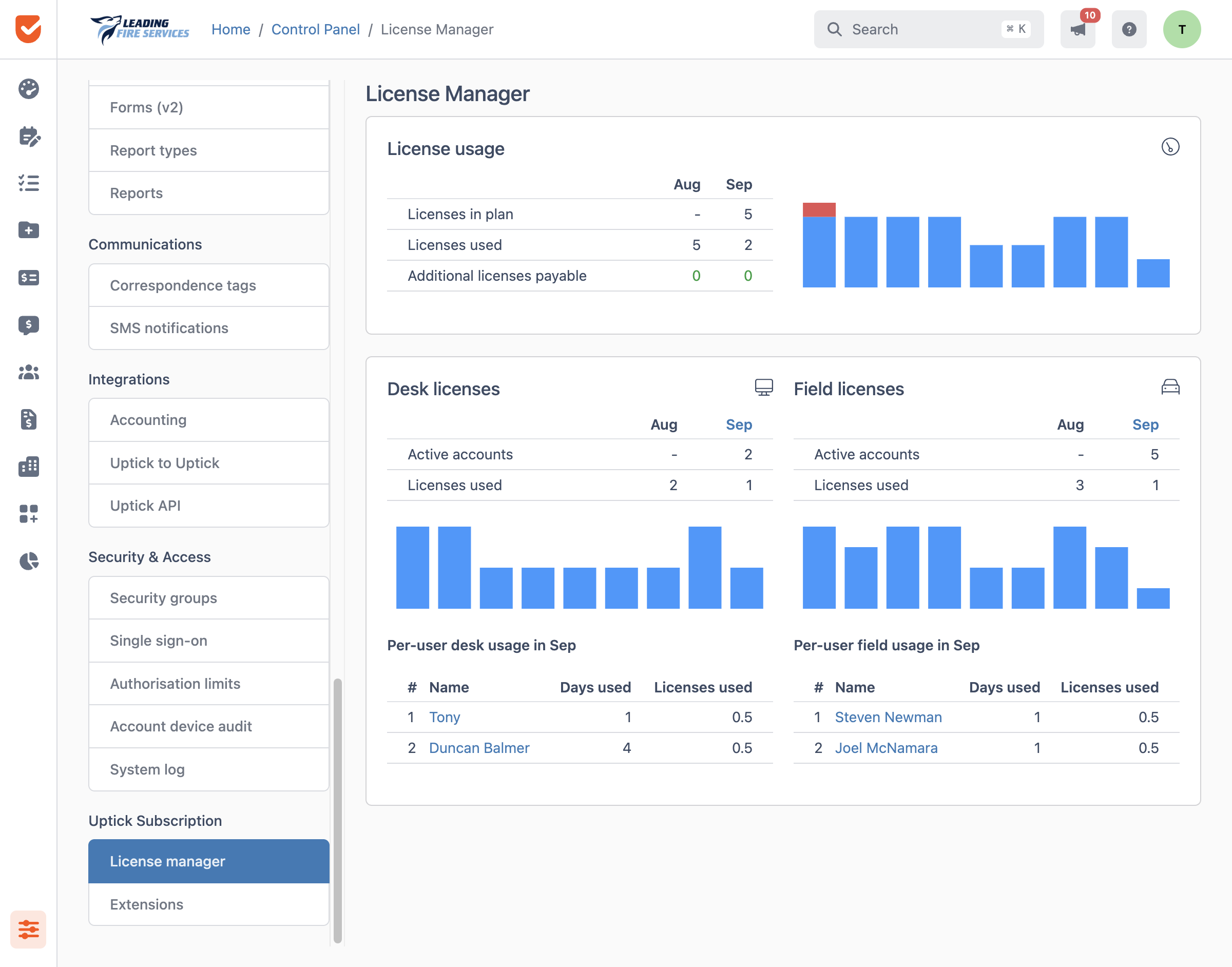The image size is (1232, 967).
Task: Select License manager menu item
Action: 209,861
